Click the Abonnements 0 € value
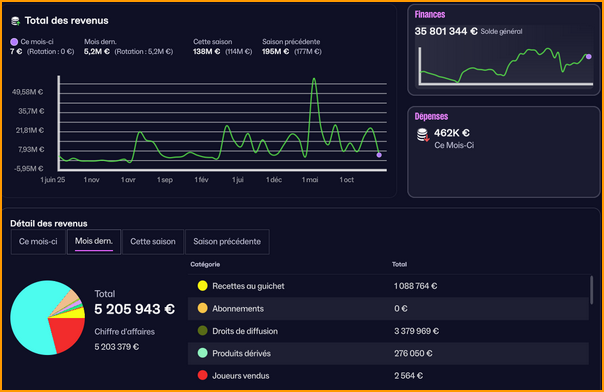Screen dimensions: 604x392 (x=401, y=308)
